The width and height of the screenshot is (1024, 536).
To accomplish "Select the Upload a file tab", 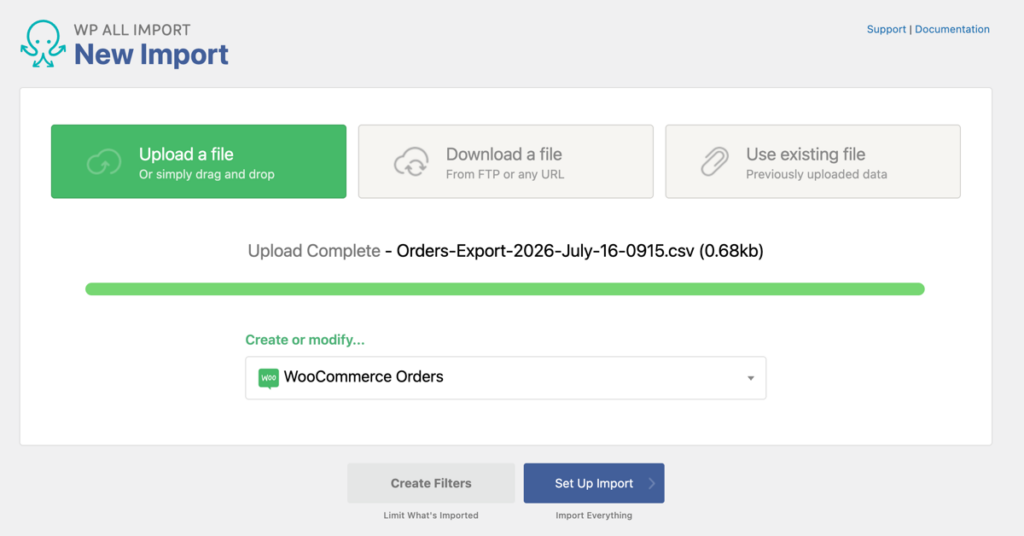I will point(199,161).
